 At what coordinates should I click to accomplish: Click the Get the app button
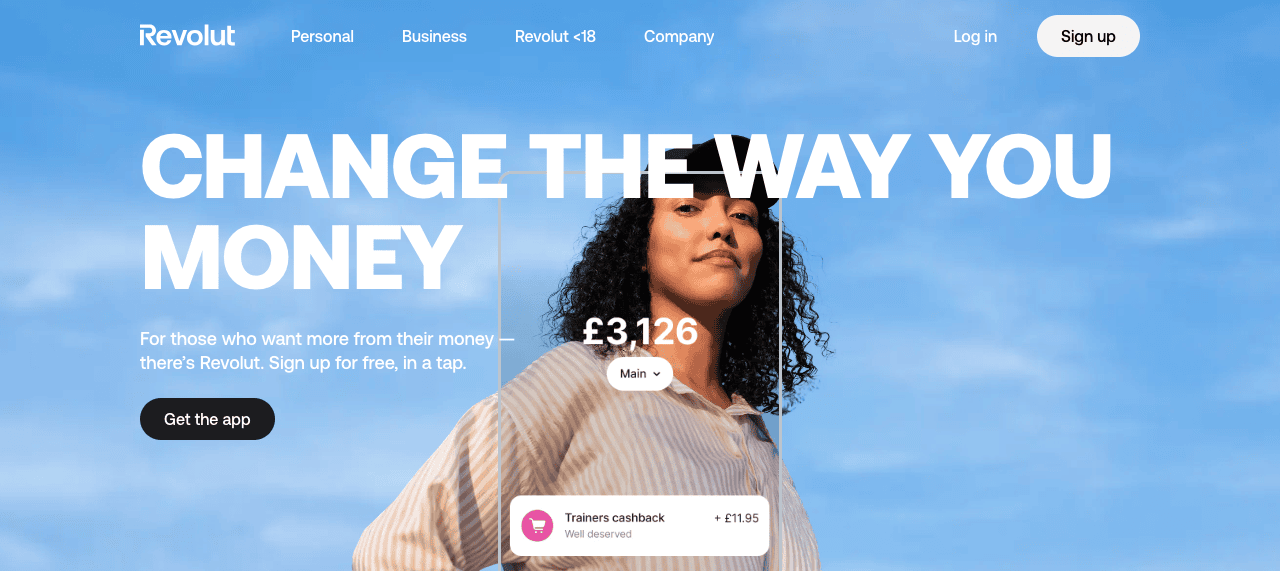(207, 419)
